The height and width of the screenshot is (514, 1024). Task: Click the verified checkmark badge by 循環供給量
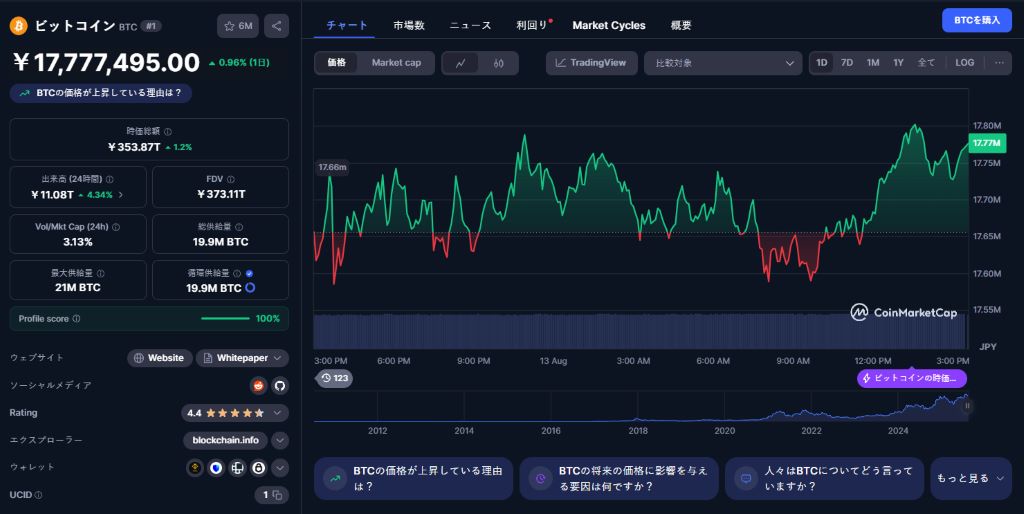pyautogui.click(x=249, y=274)
